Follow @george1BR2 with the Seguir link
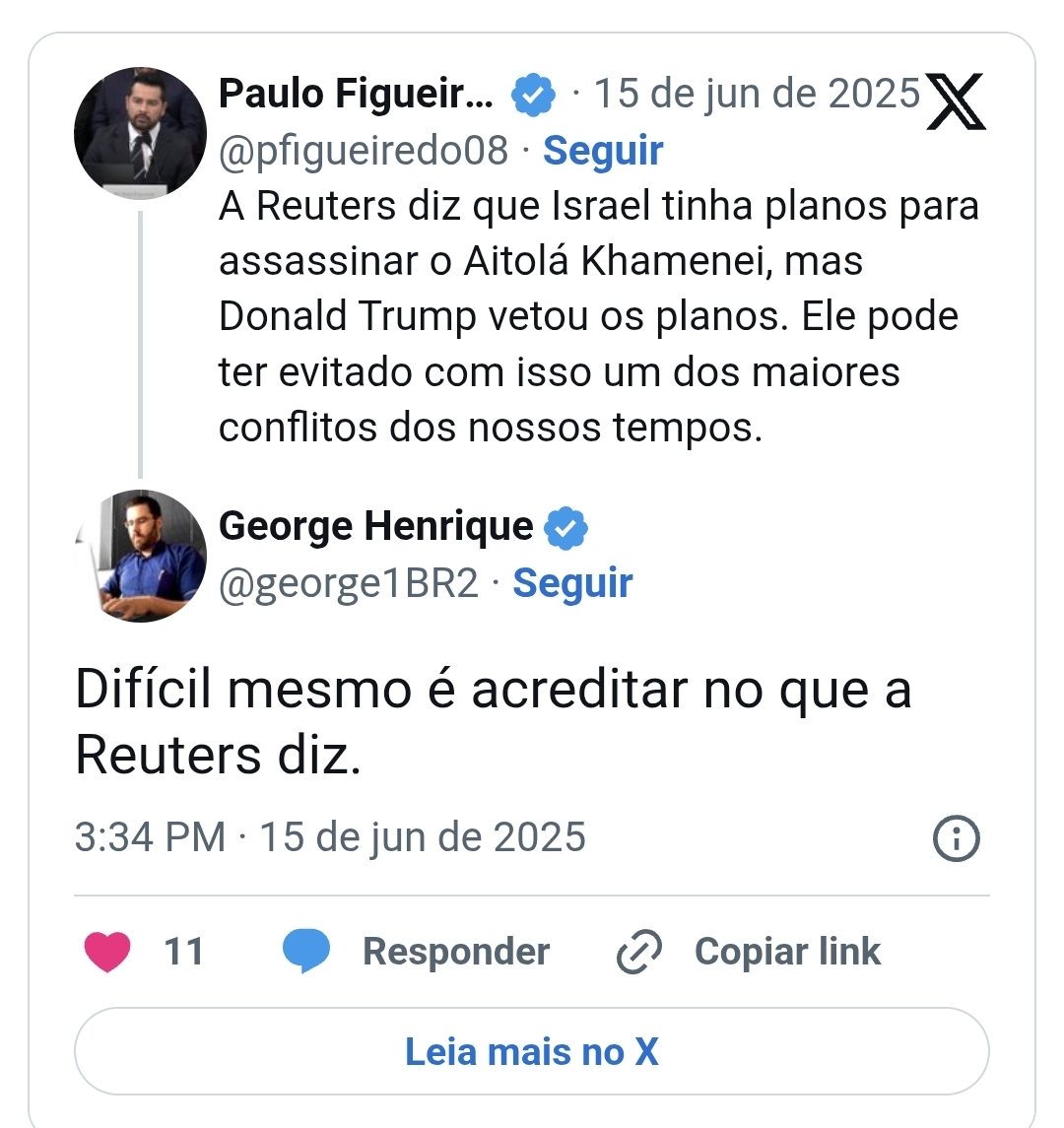This screenshot has width=1064, height=1128. pos(572,582)
